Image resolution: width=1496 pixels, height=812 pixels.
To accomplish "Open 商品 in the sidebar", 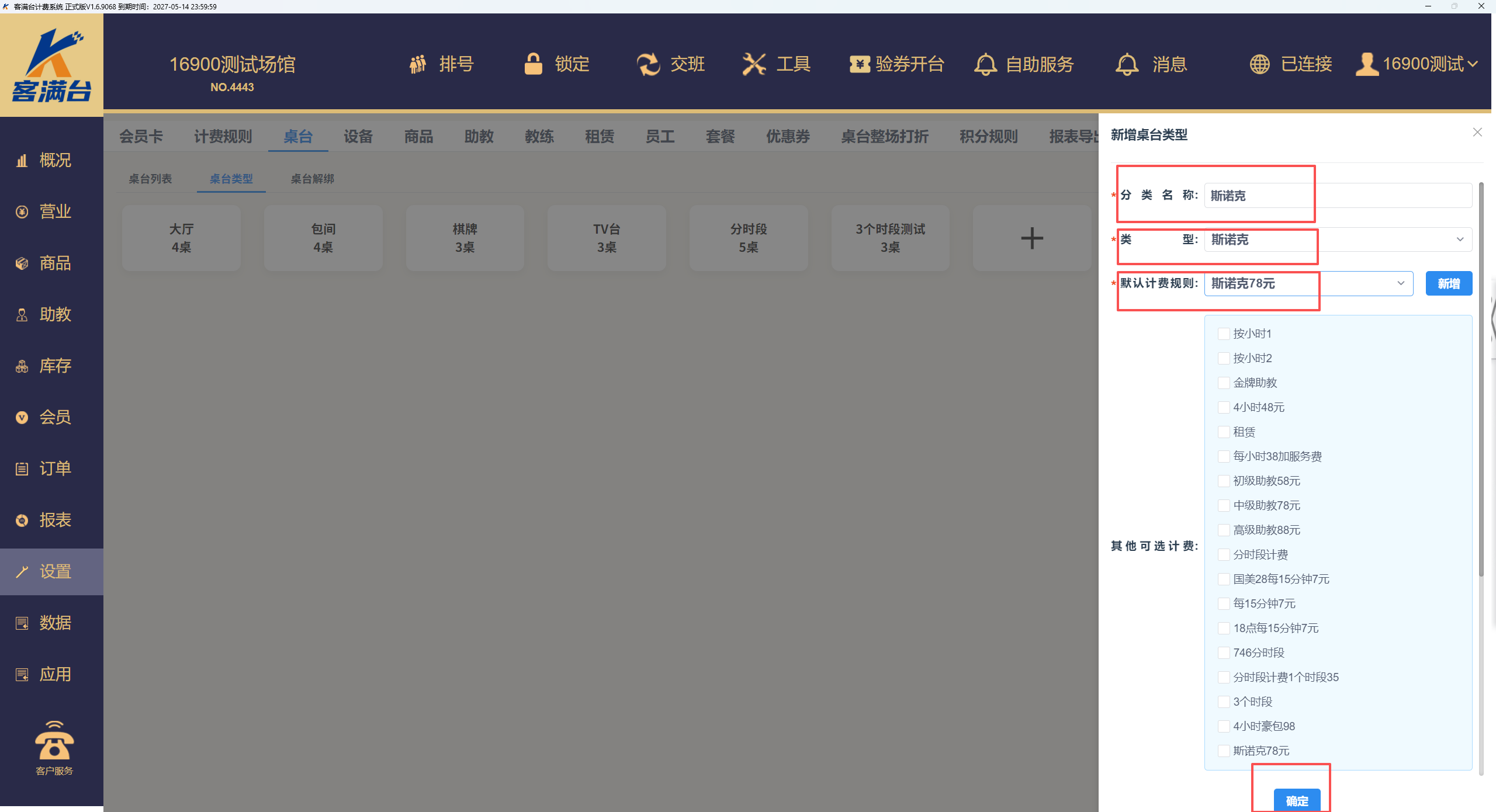I will (51, 263).
